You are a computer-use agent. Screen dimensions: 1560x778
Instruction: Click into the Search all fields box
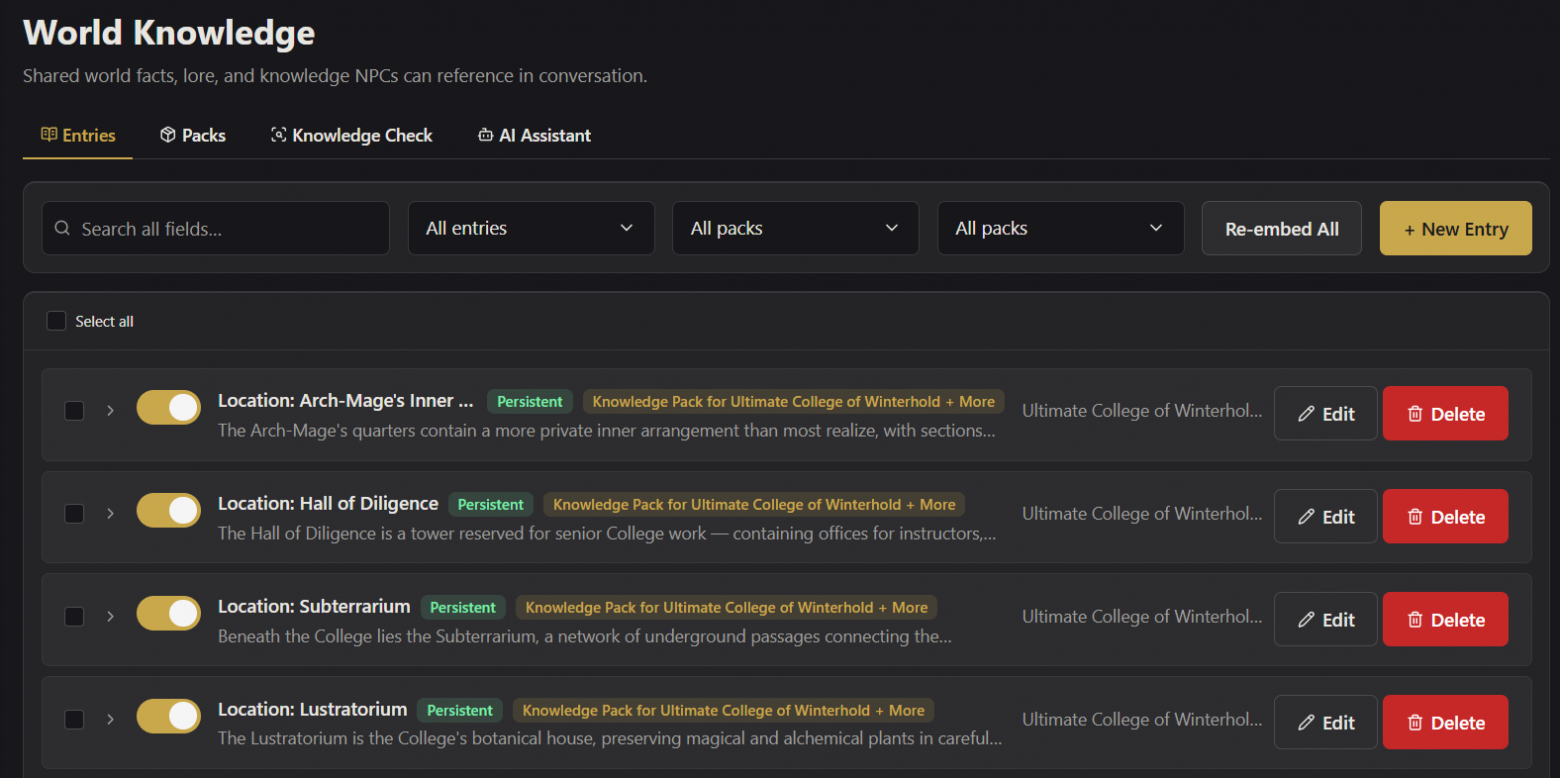[x=216, y=228]
